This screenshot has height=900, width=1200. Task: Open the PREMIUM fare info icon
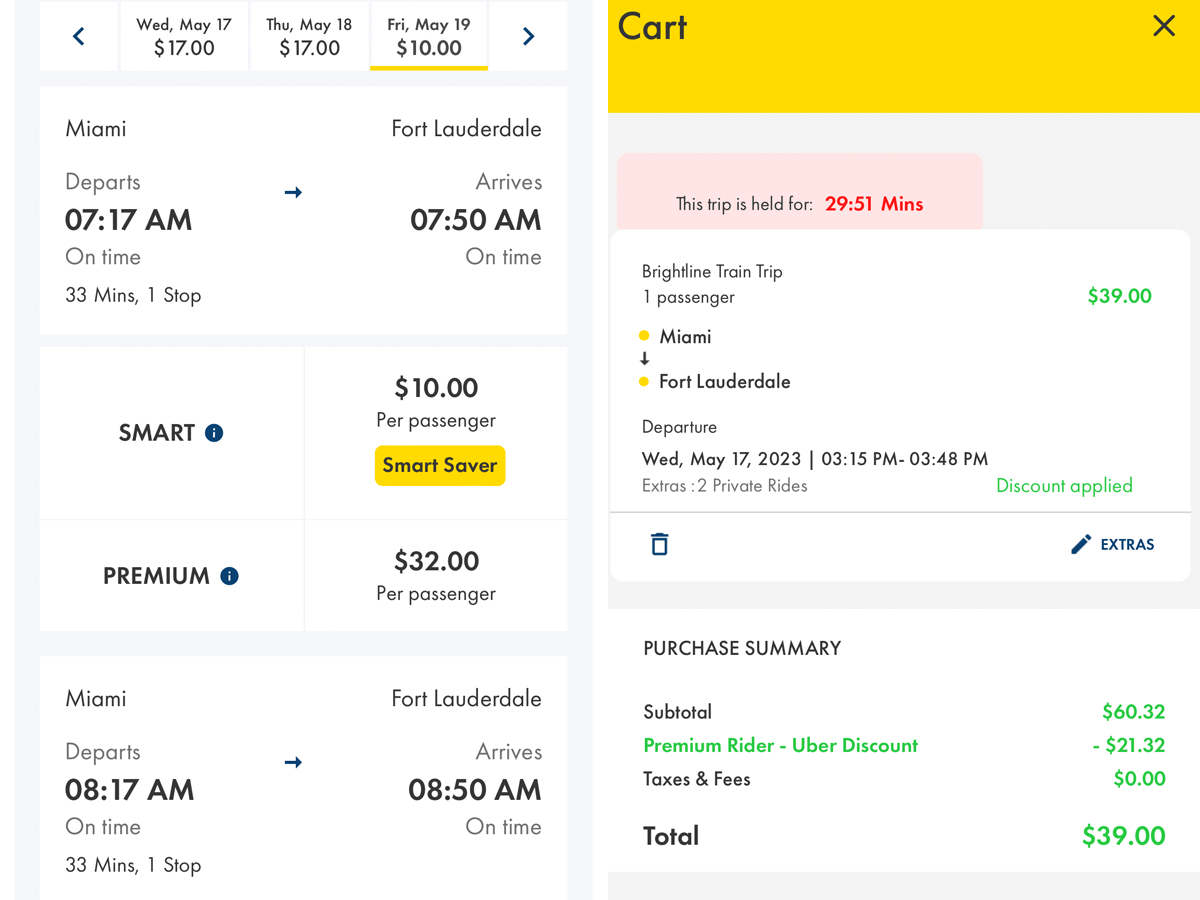tap(230, 576)
